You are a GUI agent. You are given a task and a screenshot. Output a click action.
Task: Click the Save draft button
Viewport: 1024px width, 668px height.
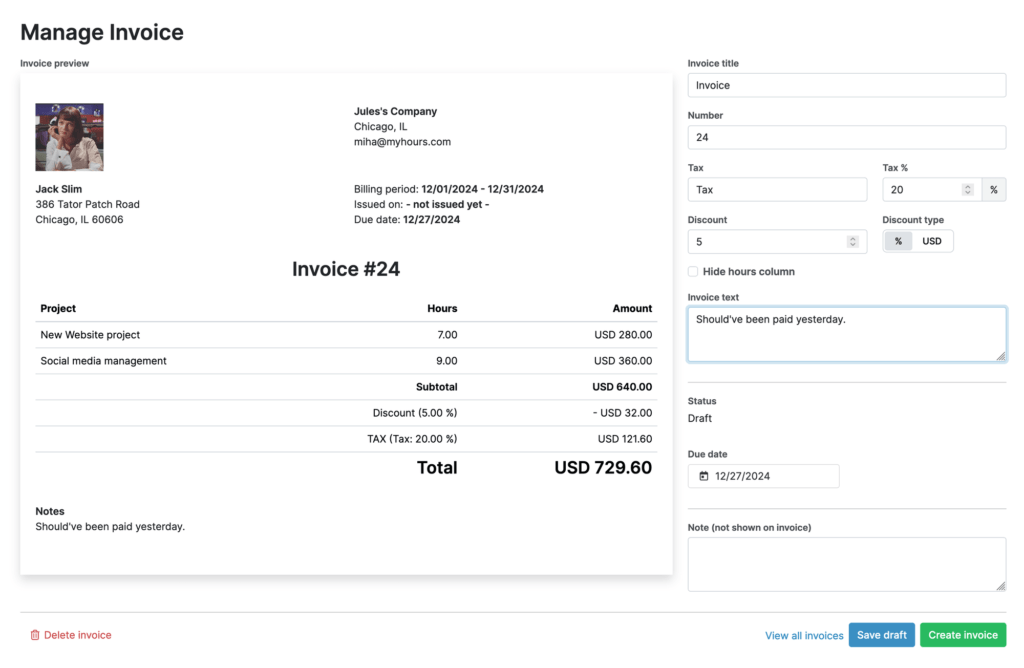[881, 635]
